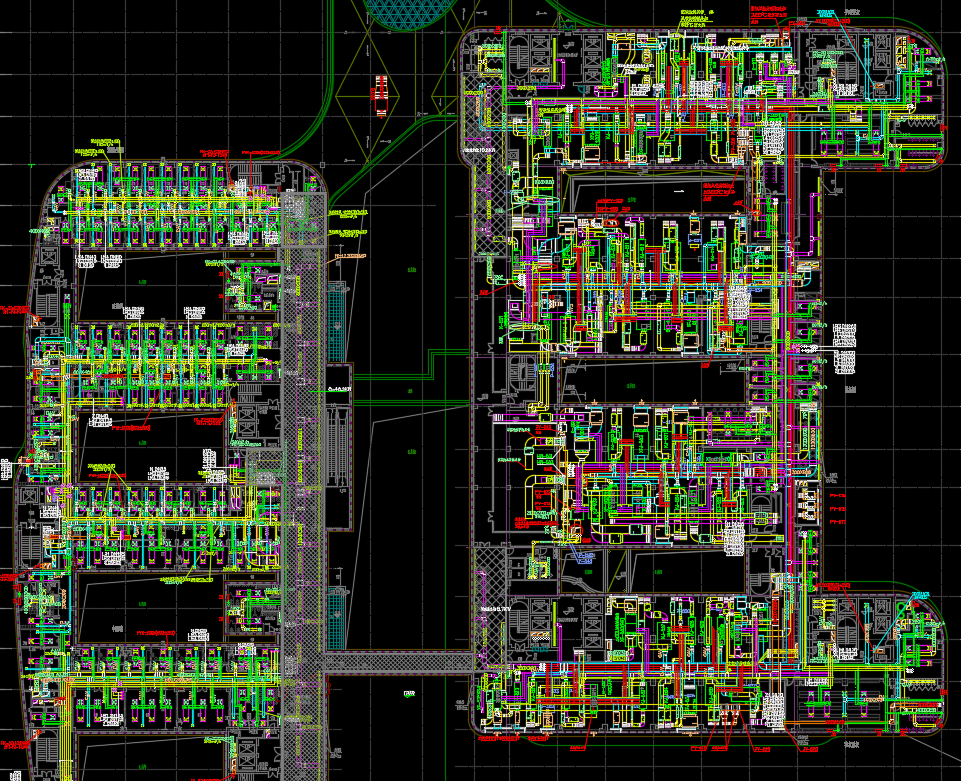Image resolution: width=961 pixels, height=781 pixels.
Task: Select the small green marker left of left building
Action: coord(32,162)
